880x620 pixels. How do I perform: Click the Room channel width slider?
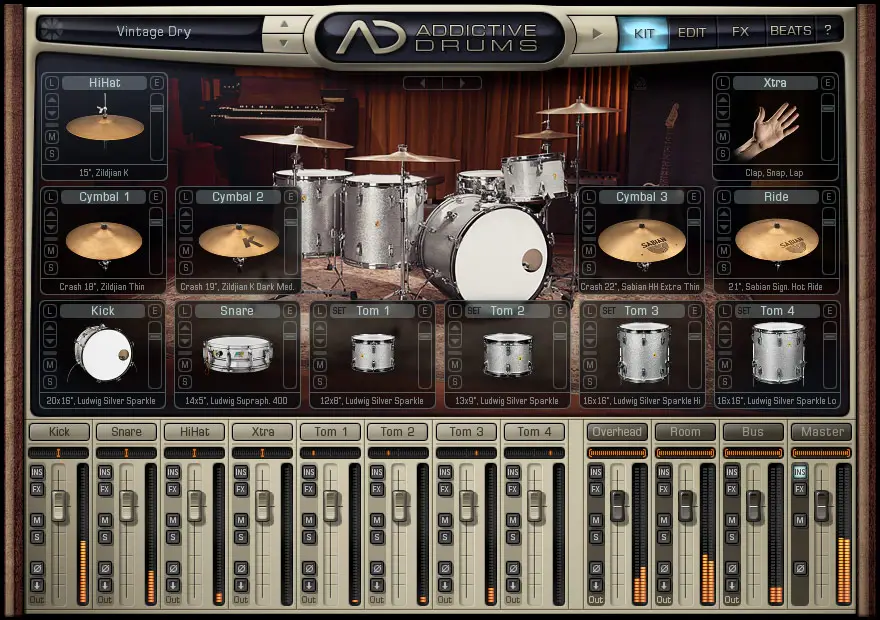click(x=685, y=452)
